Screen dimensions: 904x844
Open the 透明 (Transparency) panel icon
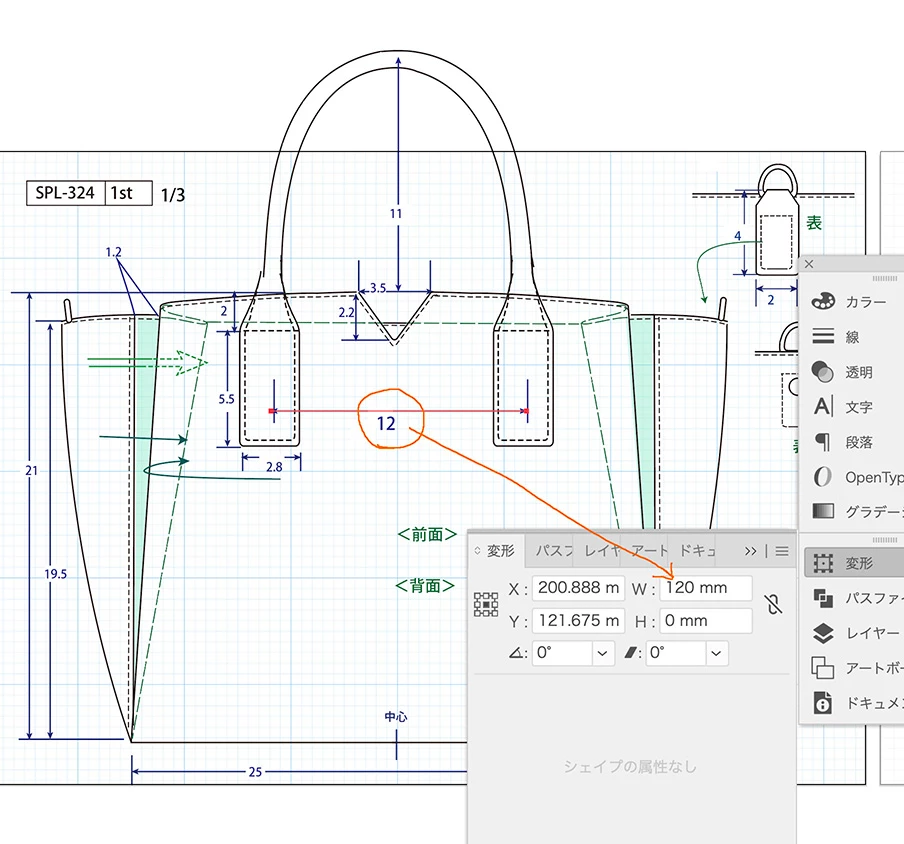[x=823, y=372]
